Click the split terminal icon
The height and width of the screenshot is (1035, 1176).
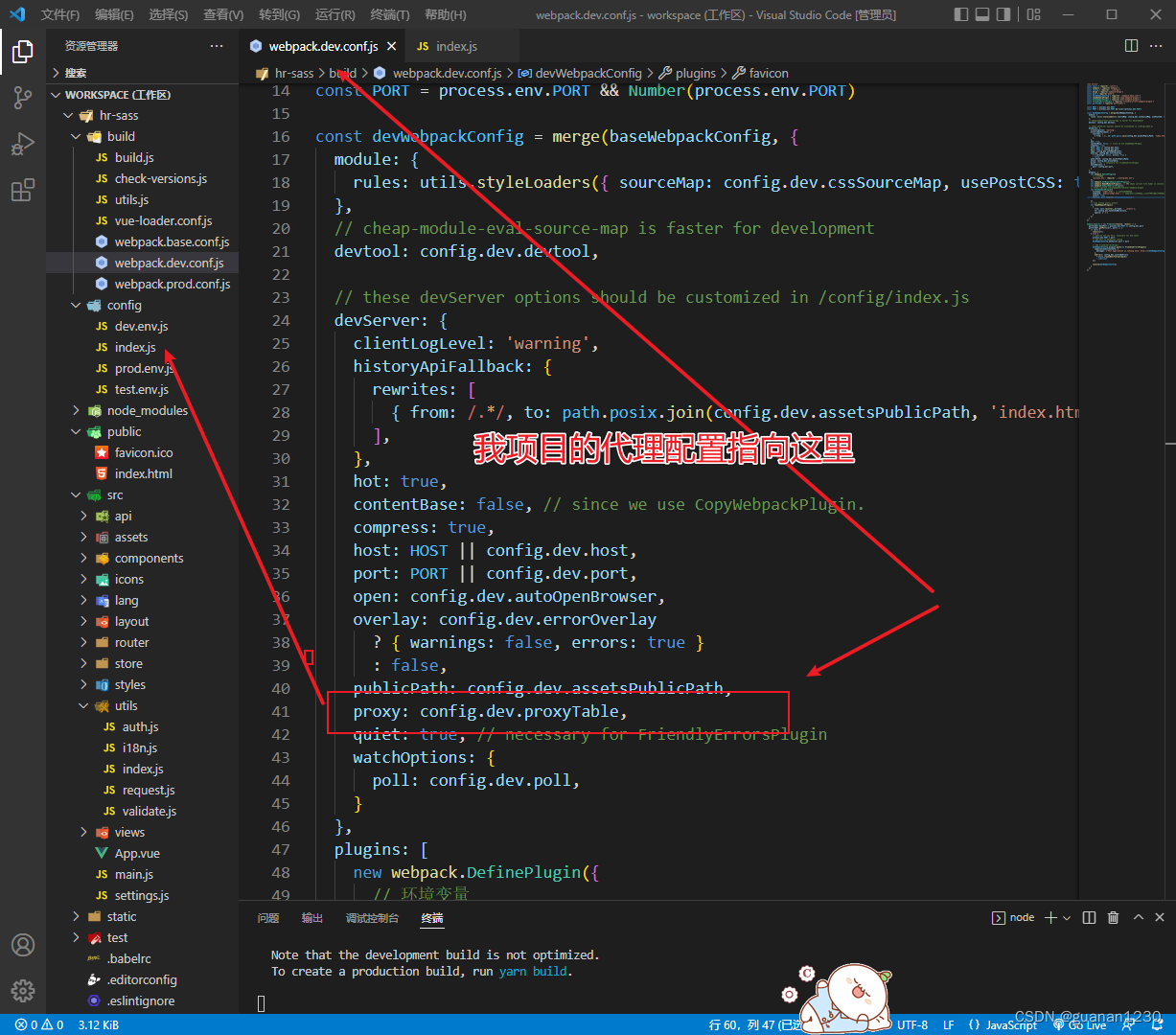1089,917
